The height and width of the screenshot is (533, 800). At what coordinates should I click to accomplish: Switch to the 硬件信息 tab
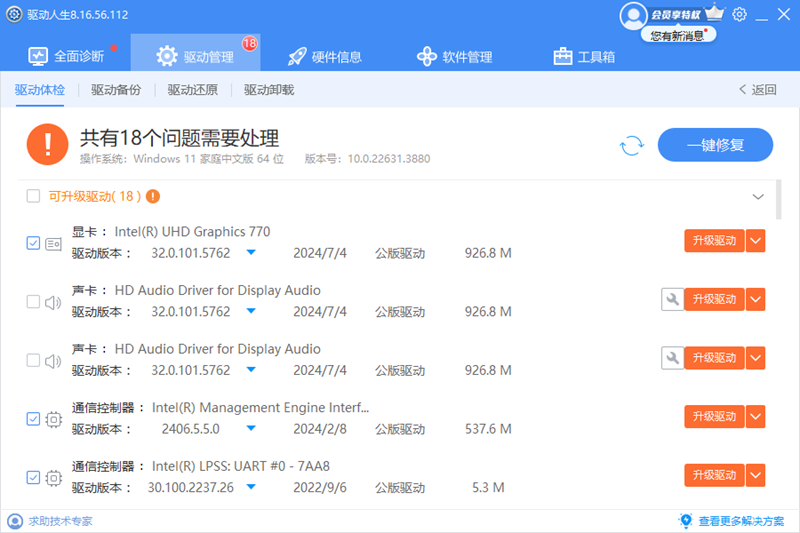coord(324,56)
